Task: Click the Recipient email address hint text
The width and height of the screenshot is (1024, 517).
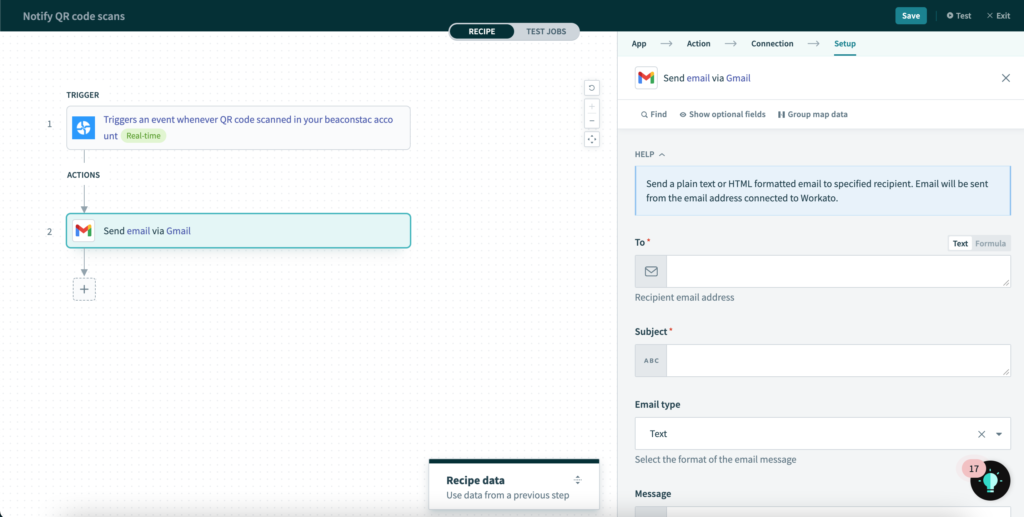Action: (x=684, y=297)
